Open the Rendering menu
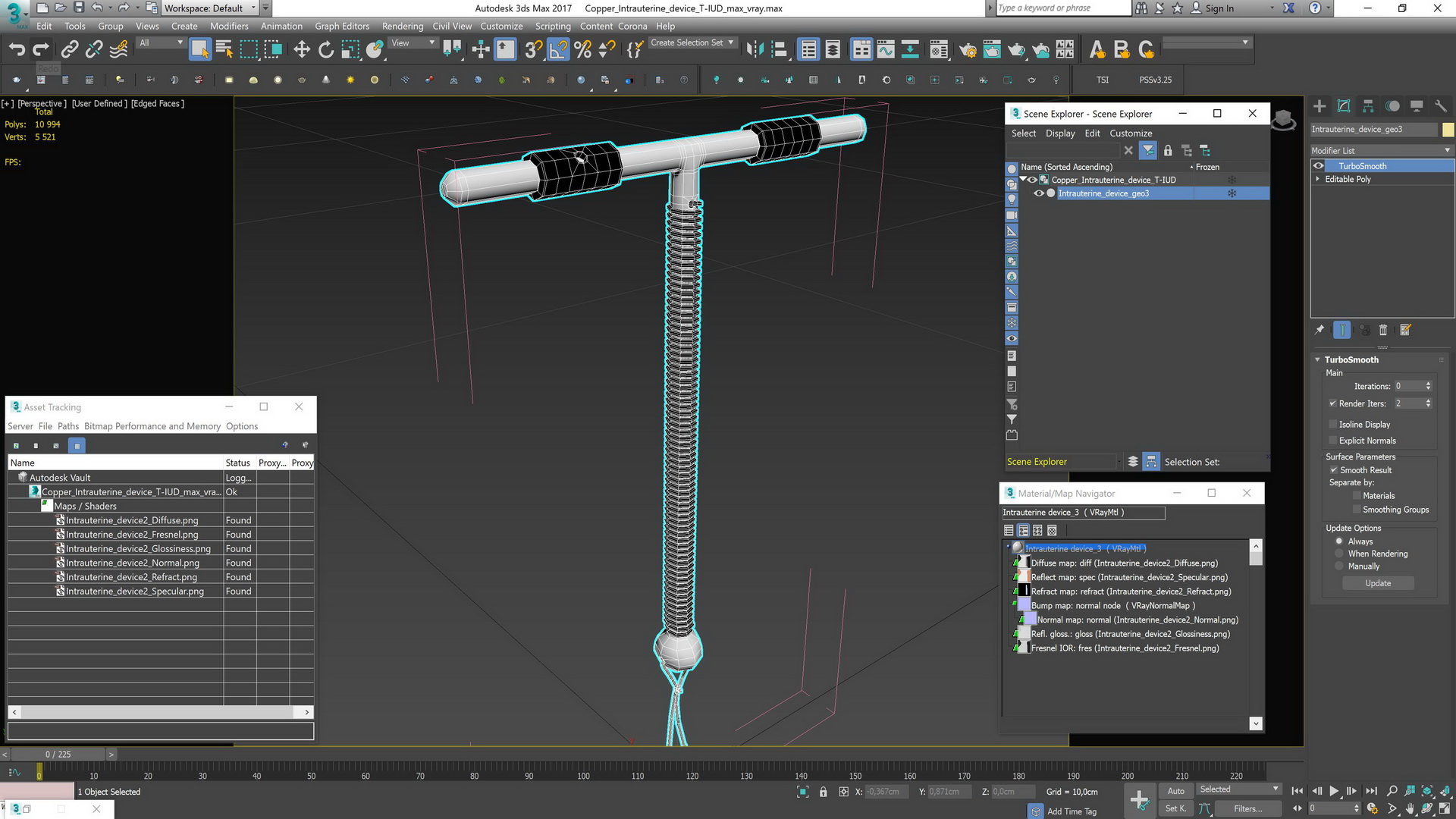This screenshot has width=1456, height=819. click(x=403, y=26)
